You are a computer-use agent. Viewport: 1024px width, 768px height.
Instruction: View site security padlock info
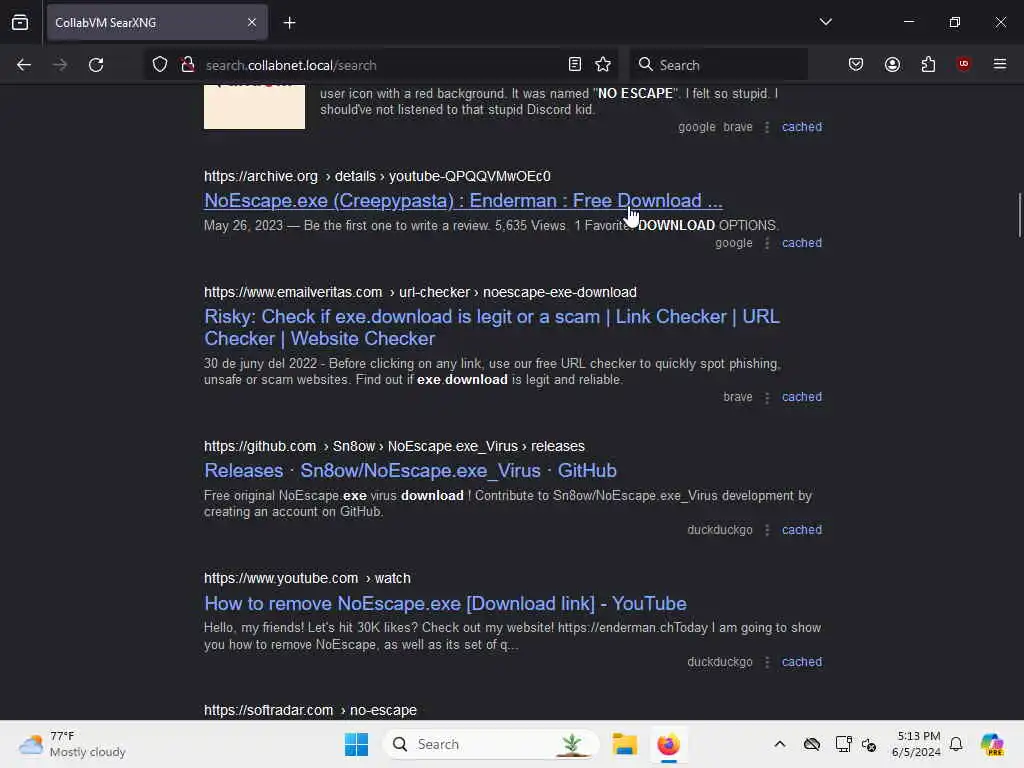(188, 64)
